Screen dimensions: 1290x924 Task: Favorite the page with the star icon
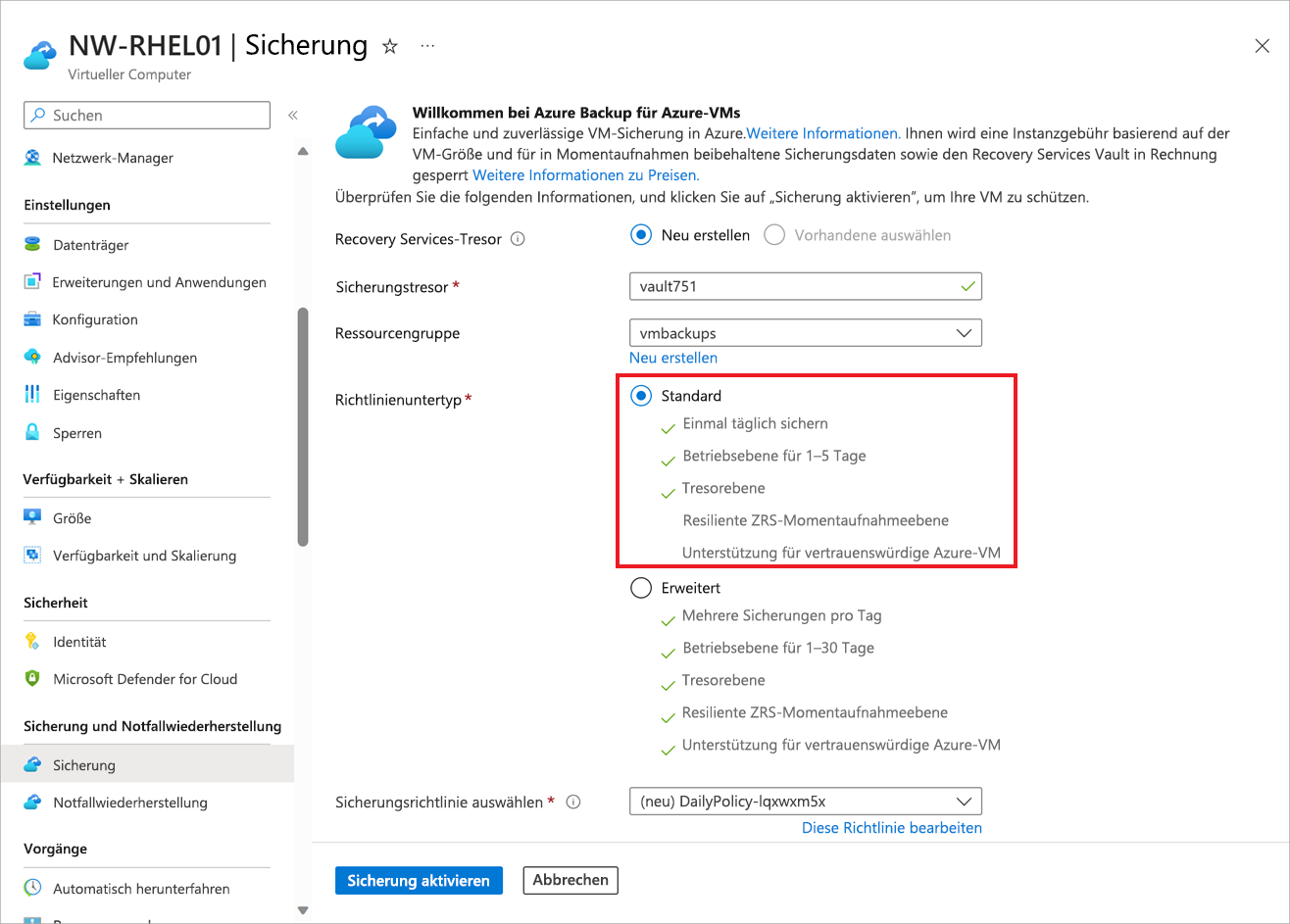point(390,46)
